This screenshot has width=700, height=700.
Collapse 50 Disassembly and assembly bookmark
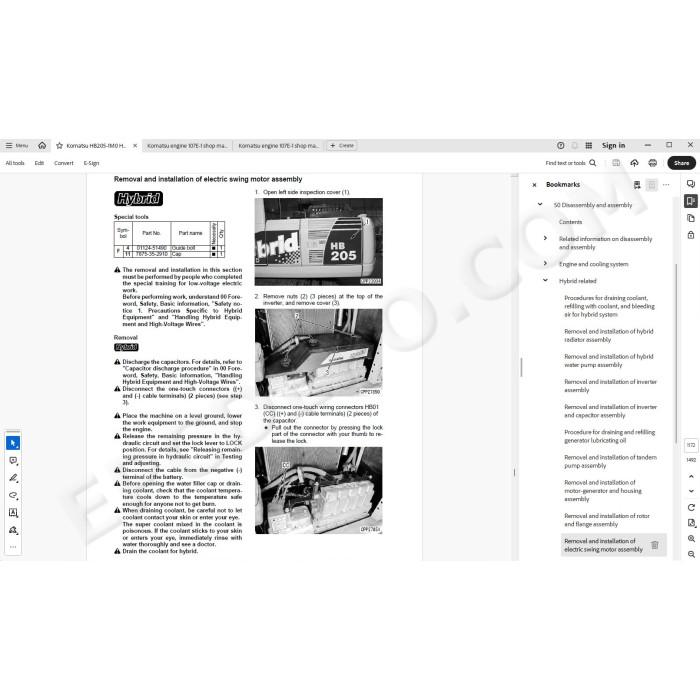[540, 204]
